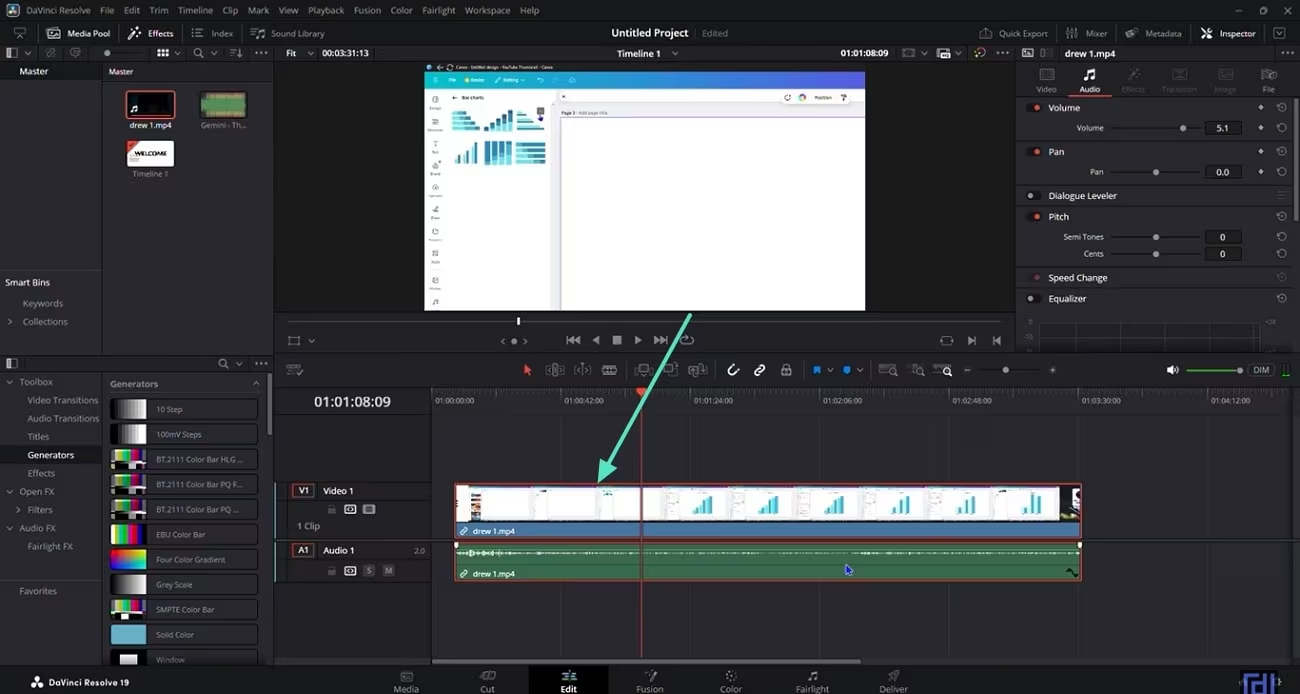
Task: Click the Quick Export button
Action: coord(1014,33)
